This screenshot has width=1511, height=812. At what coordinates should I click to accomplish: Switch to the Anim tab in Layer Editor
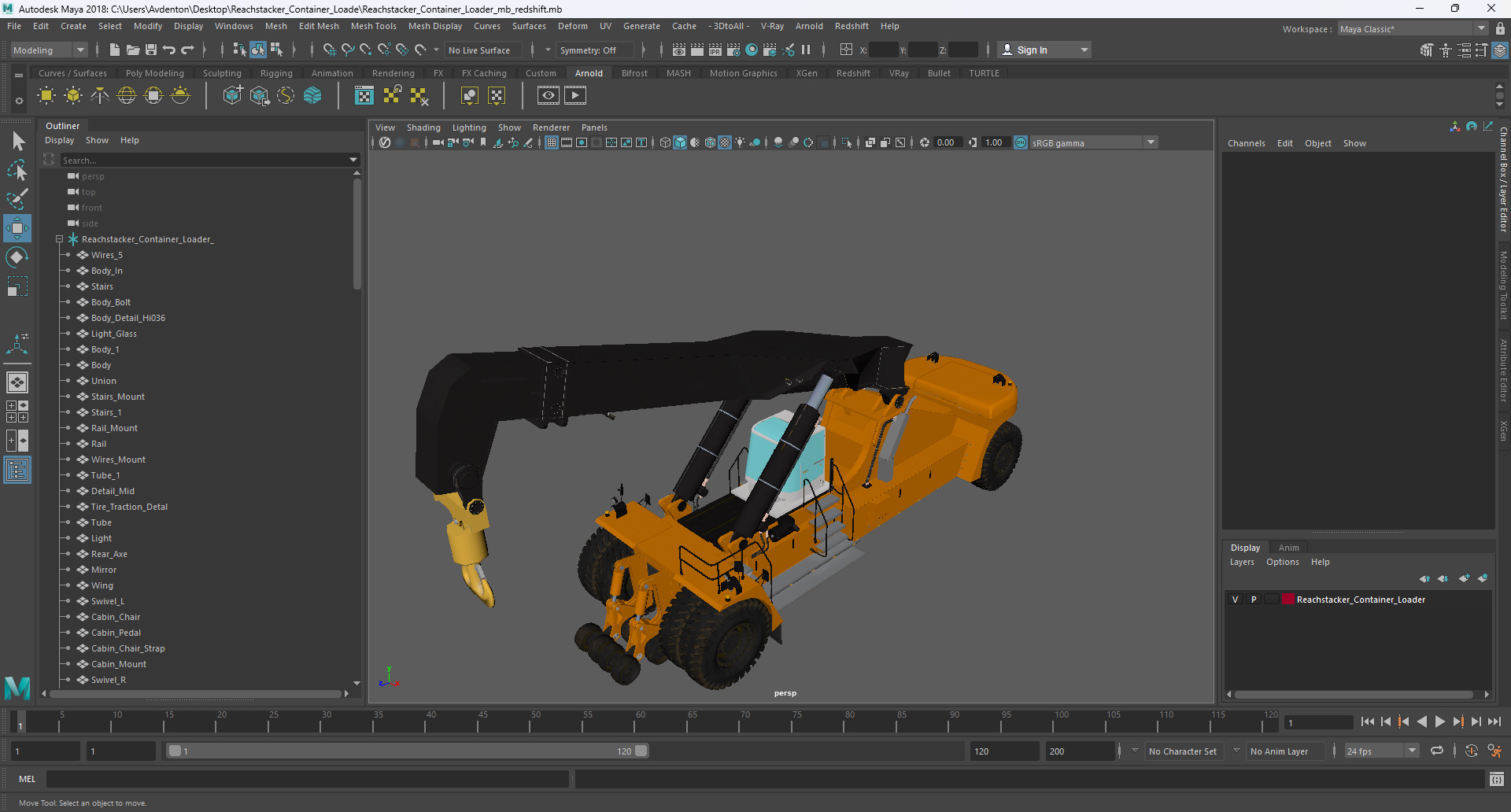pos(1288,548)
